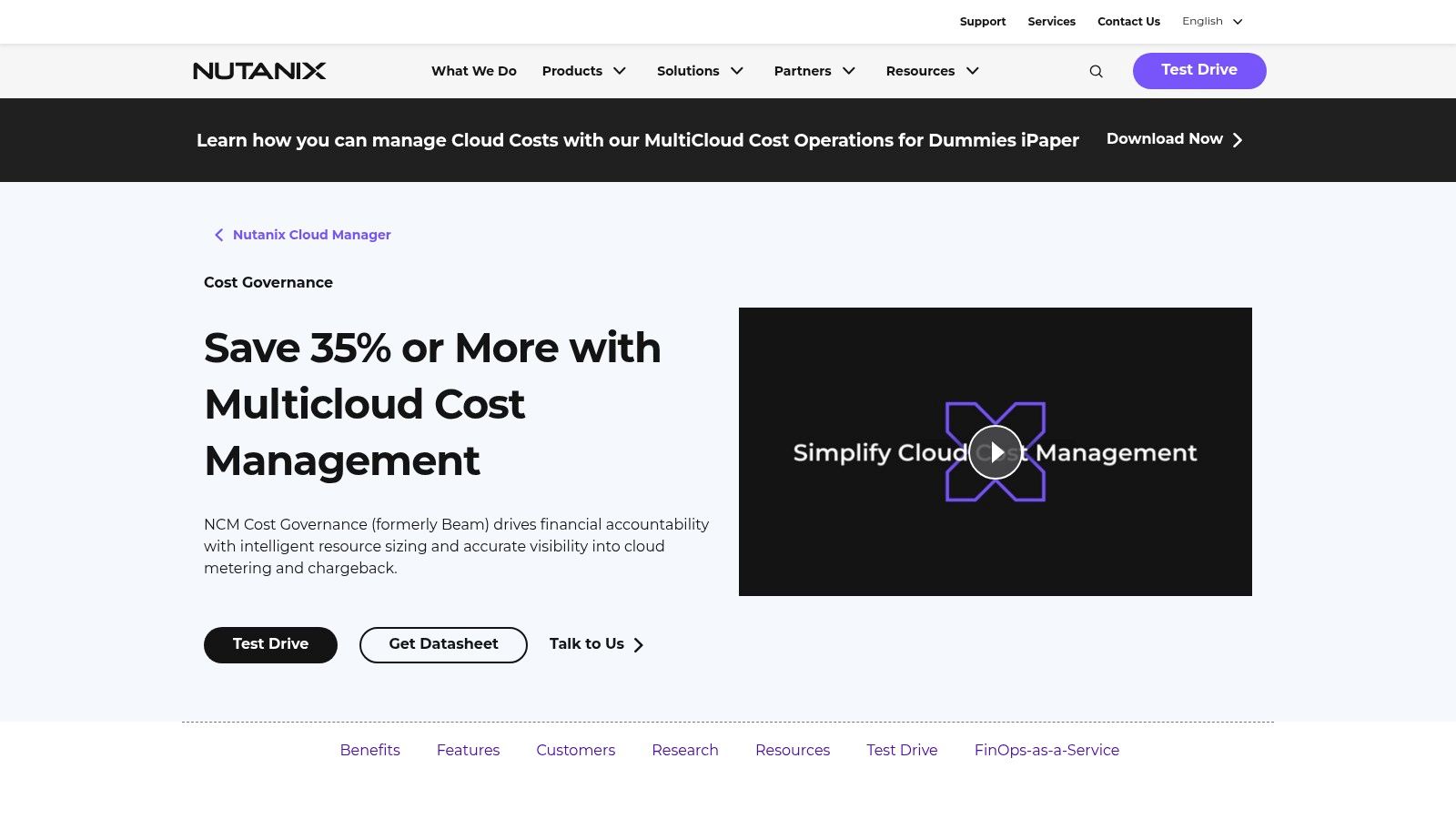The image size is (1456, 819).
Task: Expand the Partners menu chevron
Action: (849, 71)
